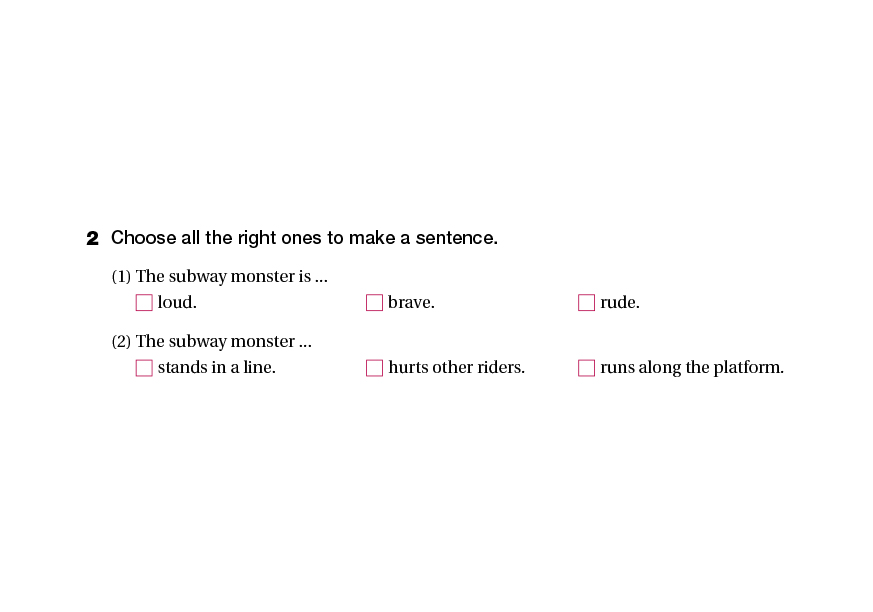This screenshot has width=873, height=612.
Task: Click the heading 'Choose all the right ones'
Action: pos(303,238)
